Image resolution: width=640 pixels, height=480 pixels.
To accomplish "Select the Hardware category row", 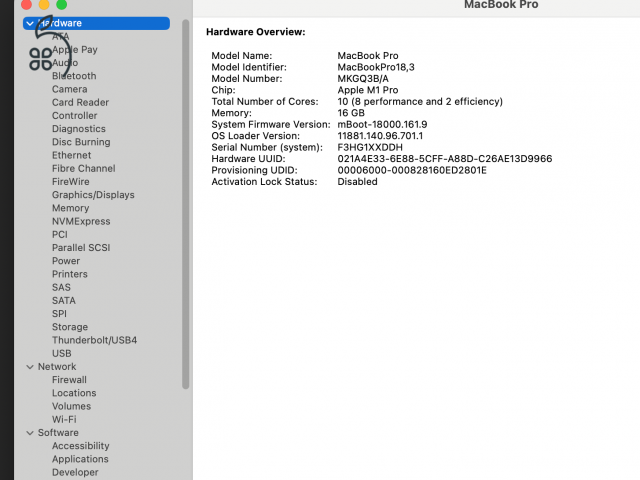I will click(x=96, y=23).
